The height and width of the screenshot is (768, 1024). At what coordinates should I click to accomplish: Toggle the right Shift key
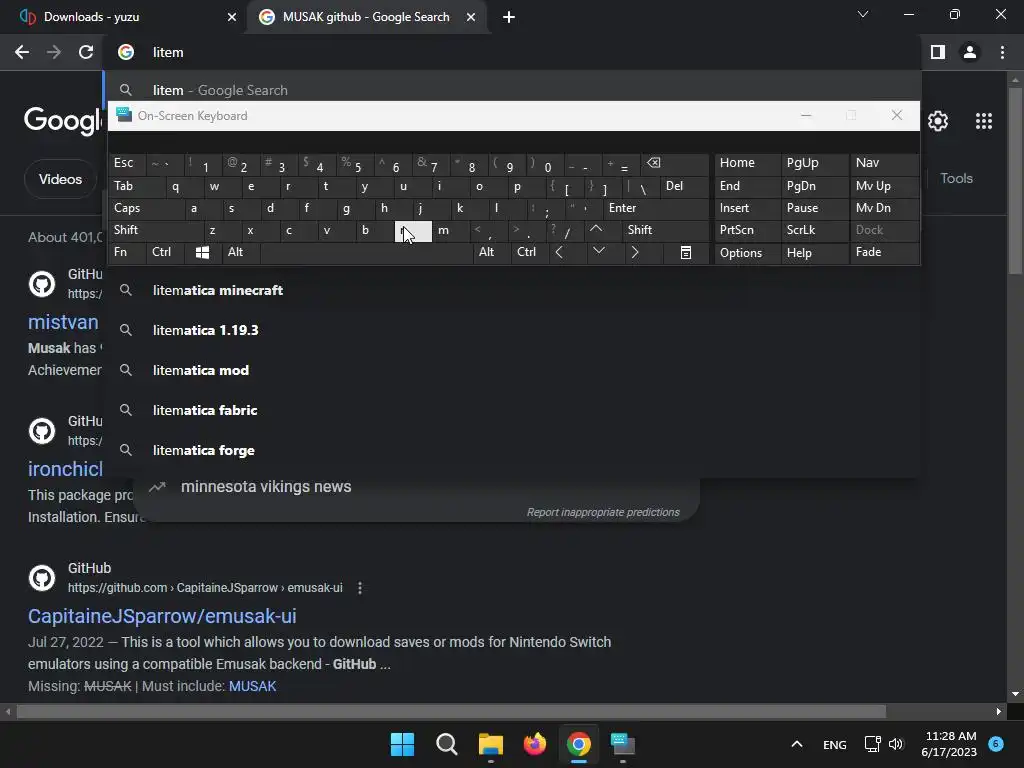(665, 230)
